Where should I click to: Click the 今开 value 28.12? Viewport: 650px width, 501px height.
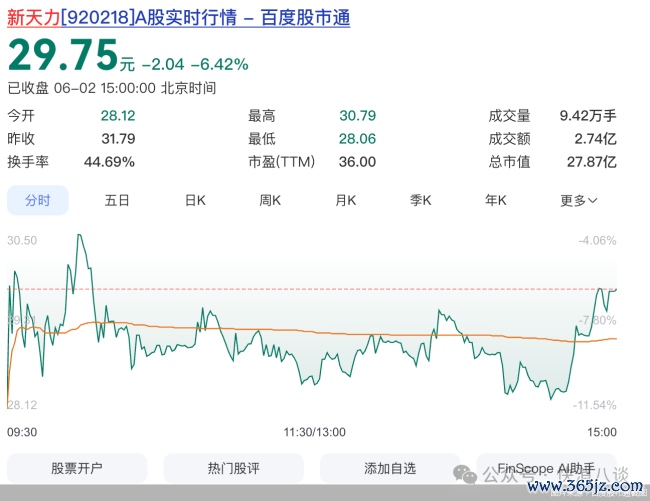(x=118, y=116)
